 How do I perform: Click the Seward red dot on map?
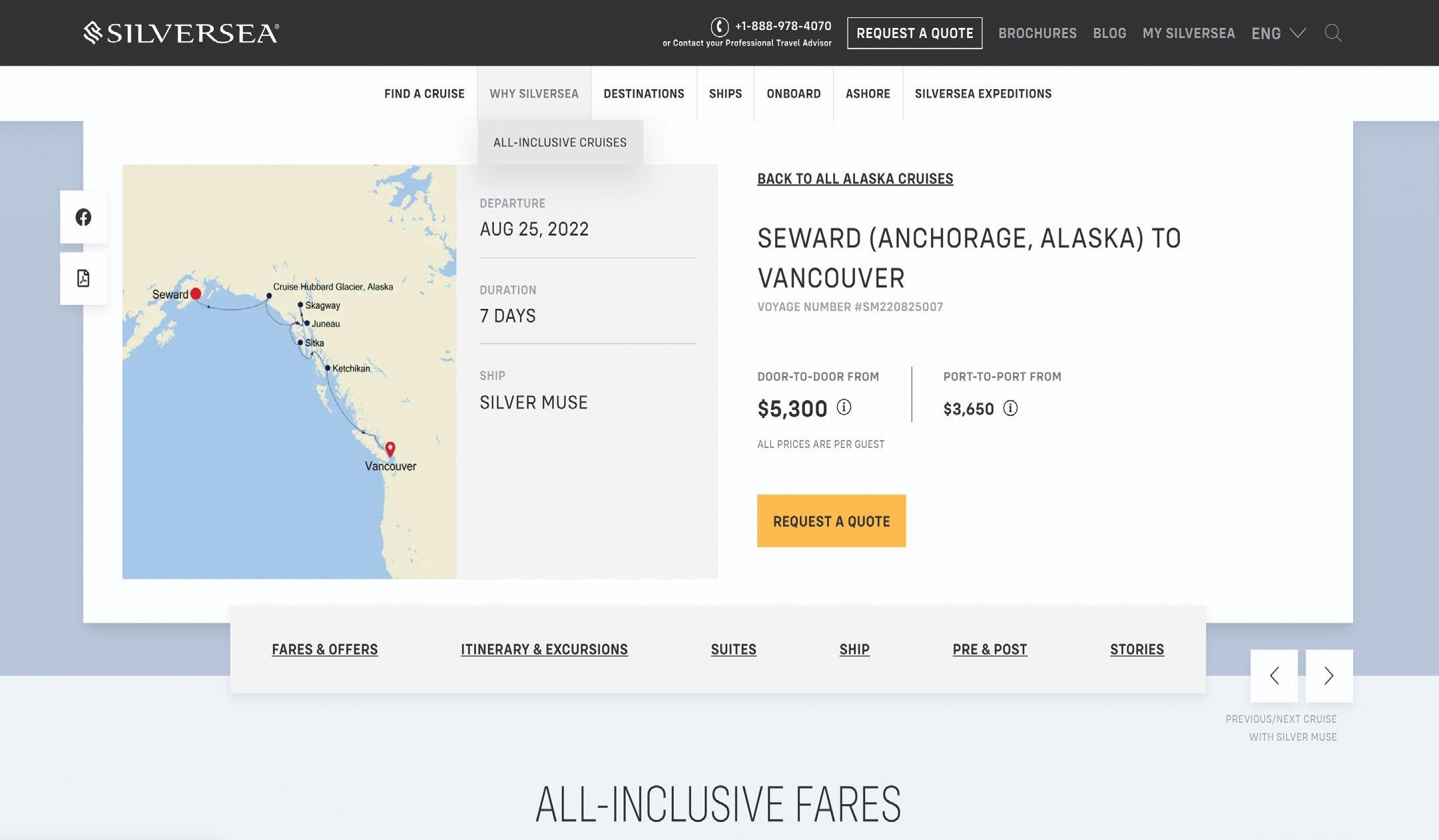(196, 294)
